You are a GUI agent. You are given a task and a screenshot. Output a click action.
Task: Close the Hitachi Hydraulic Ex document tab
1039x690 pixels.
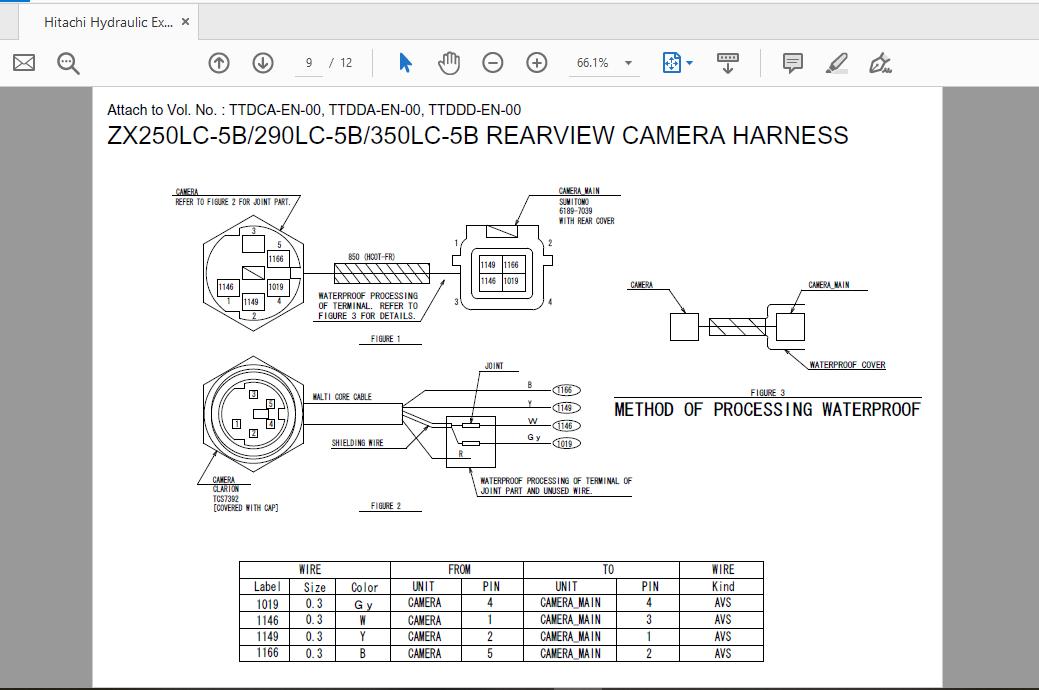pyautogui.click(x=182, y=19)
